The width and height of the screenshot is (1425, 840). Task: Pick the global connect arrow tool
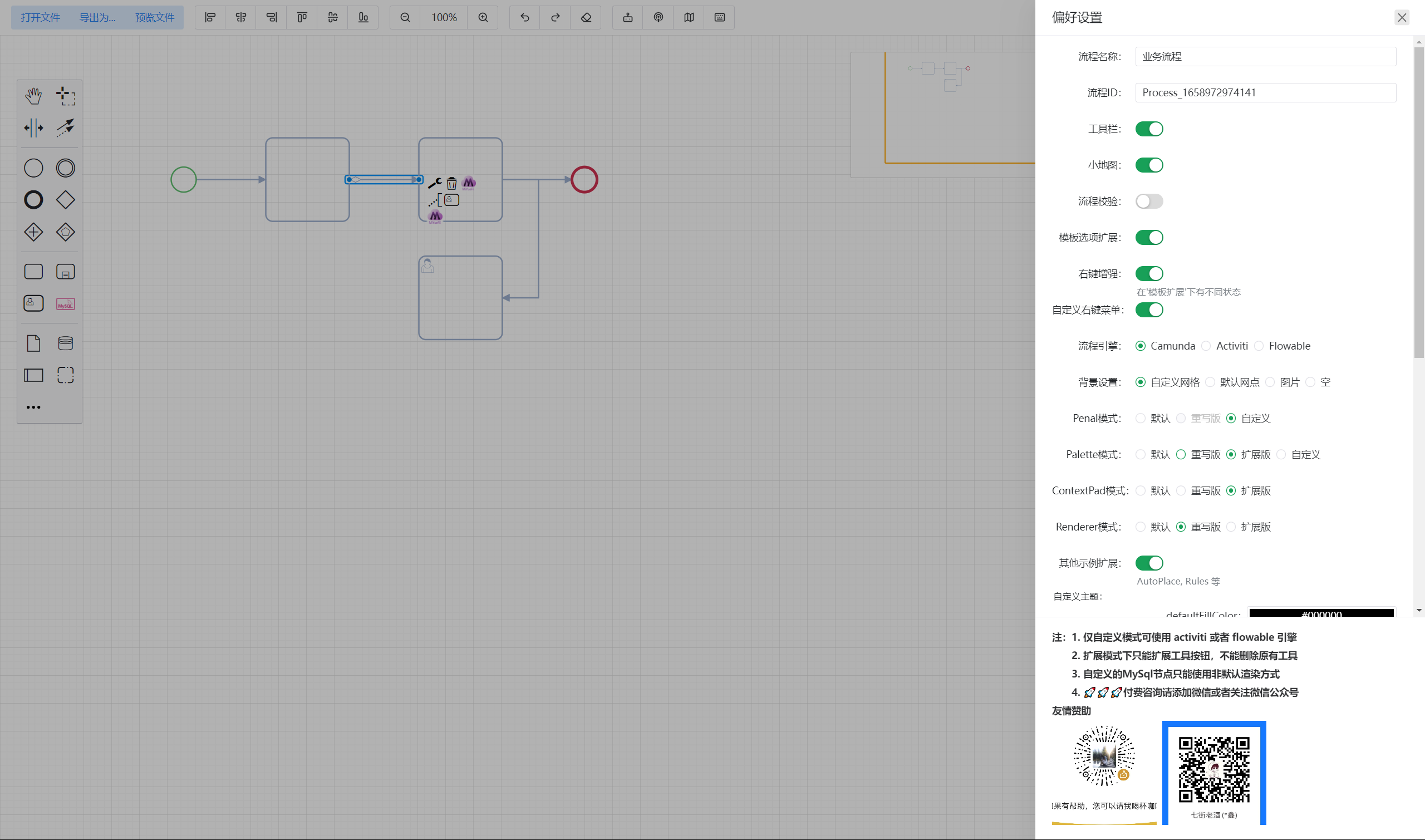pyautogui.click(x=66, y=128)
